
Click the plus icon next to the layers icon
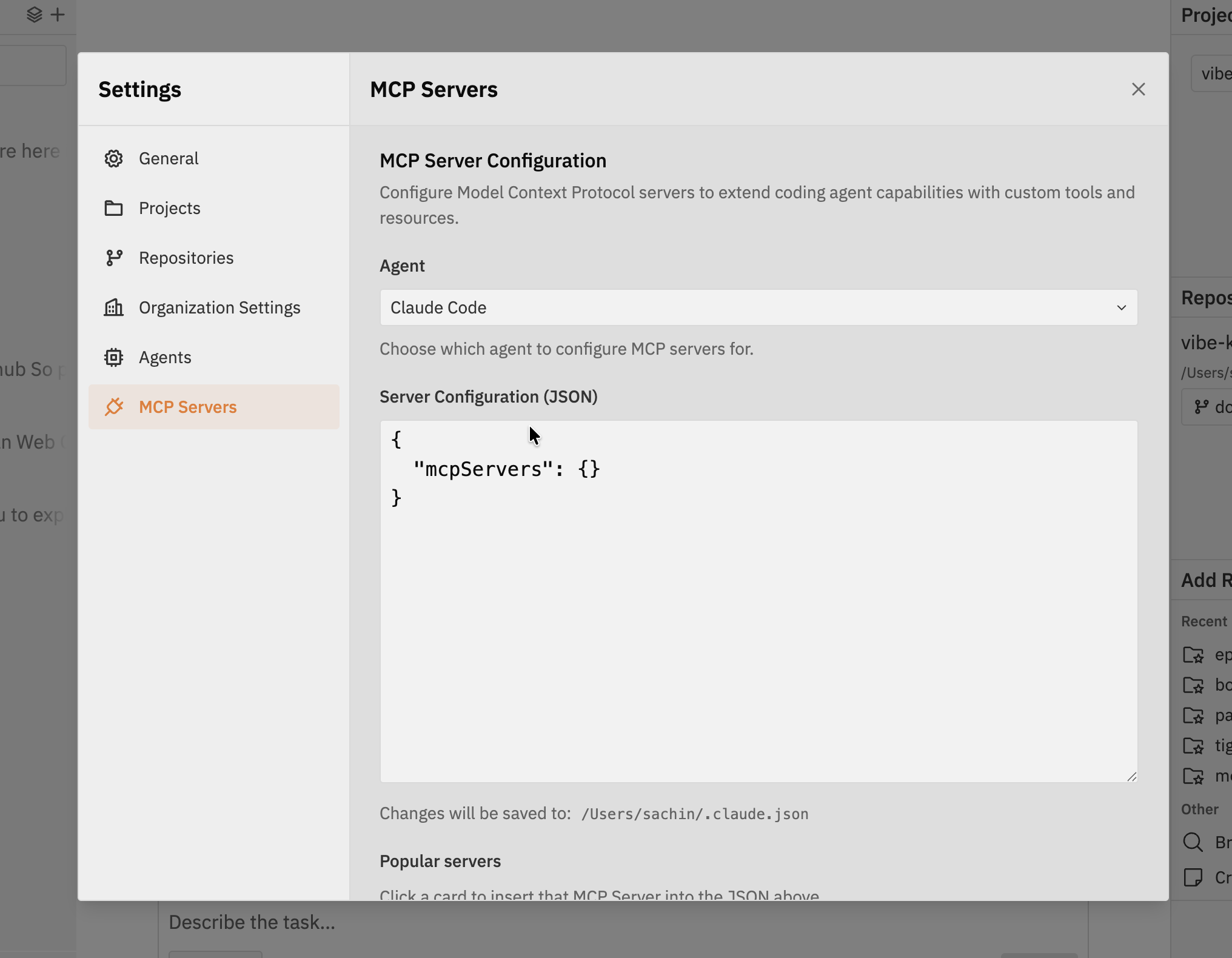click(58, 15)
